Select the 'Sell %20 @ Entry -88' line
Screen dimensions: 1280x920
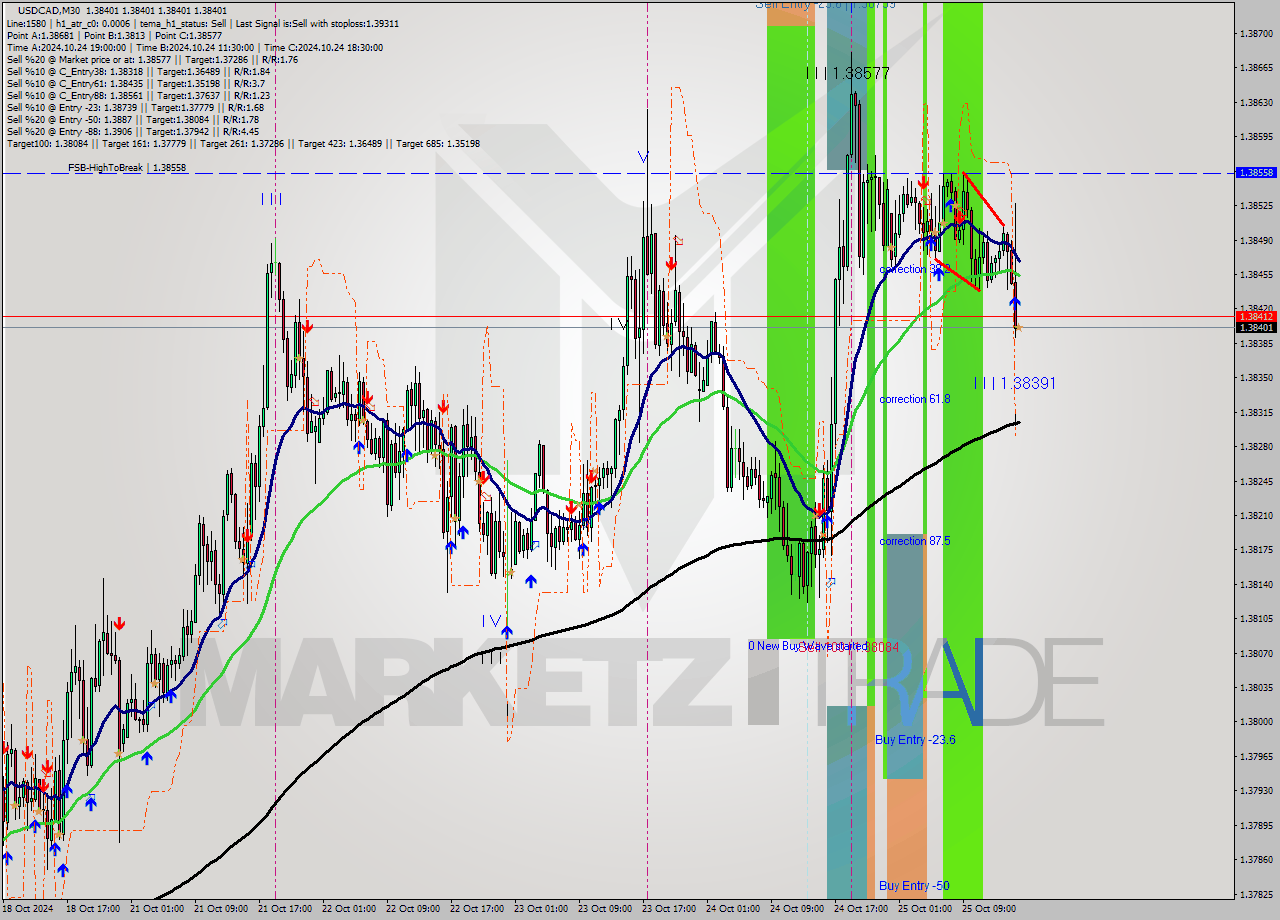tap(132, 131)
